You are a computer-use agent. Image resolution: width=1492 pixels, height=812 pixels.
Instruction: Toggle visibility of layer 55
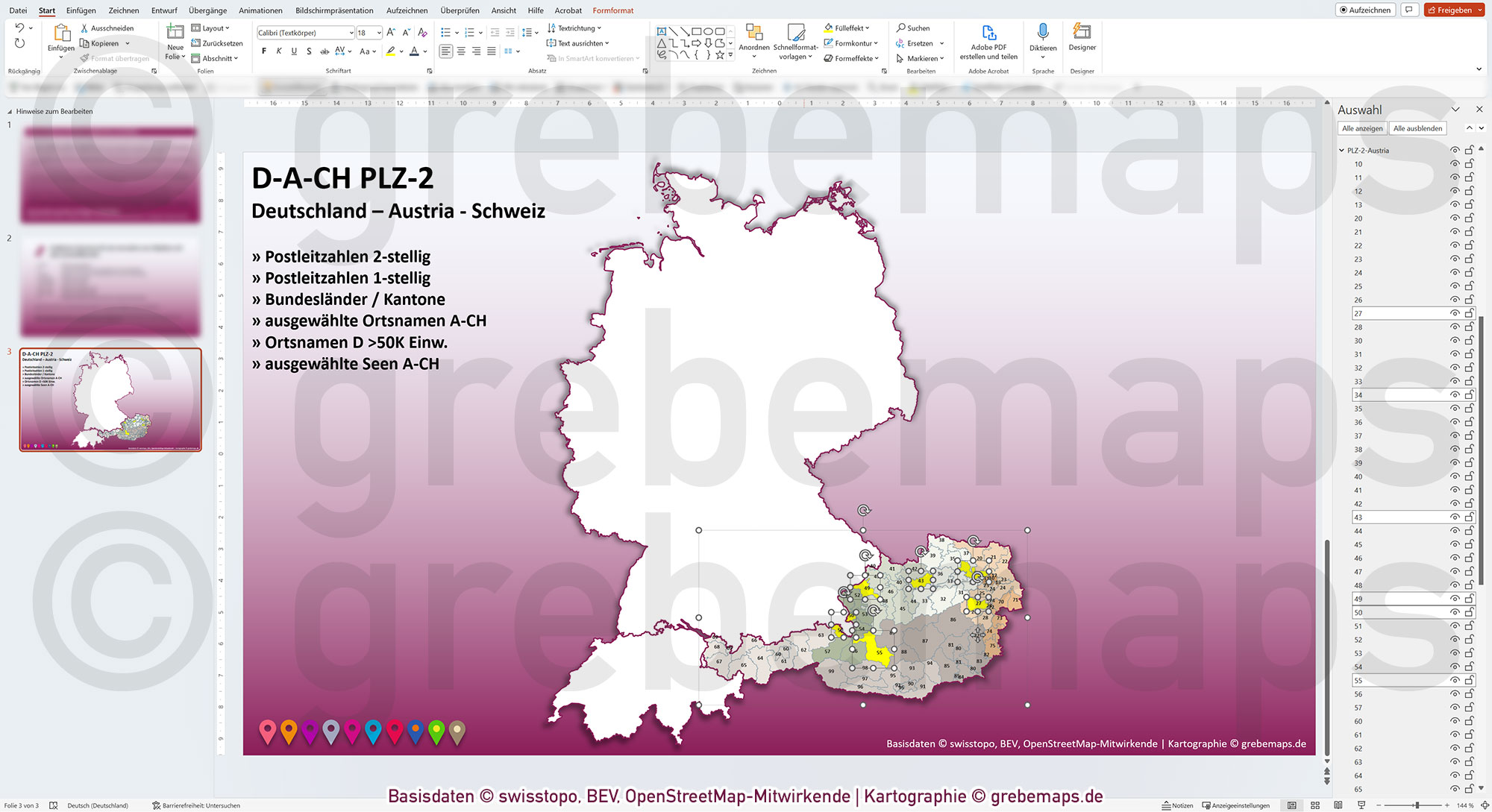tap(1455, 680)
